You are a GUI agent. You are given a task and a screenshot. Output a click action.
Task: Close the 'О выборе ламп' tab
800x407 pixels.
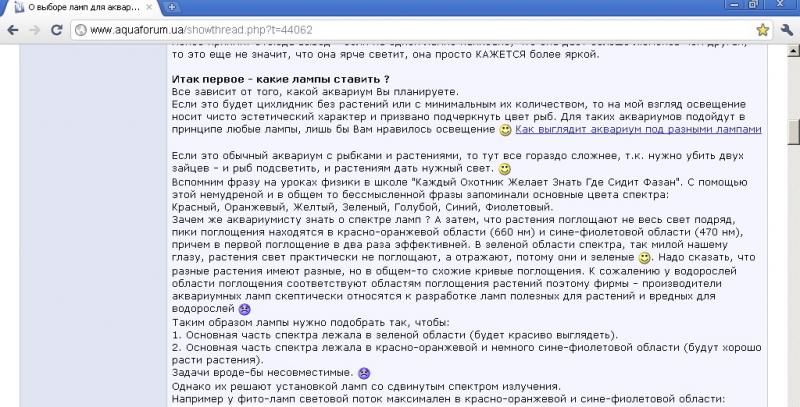(149, 8)
